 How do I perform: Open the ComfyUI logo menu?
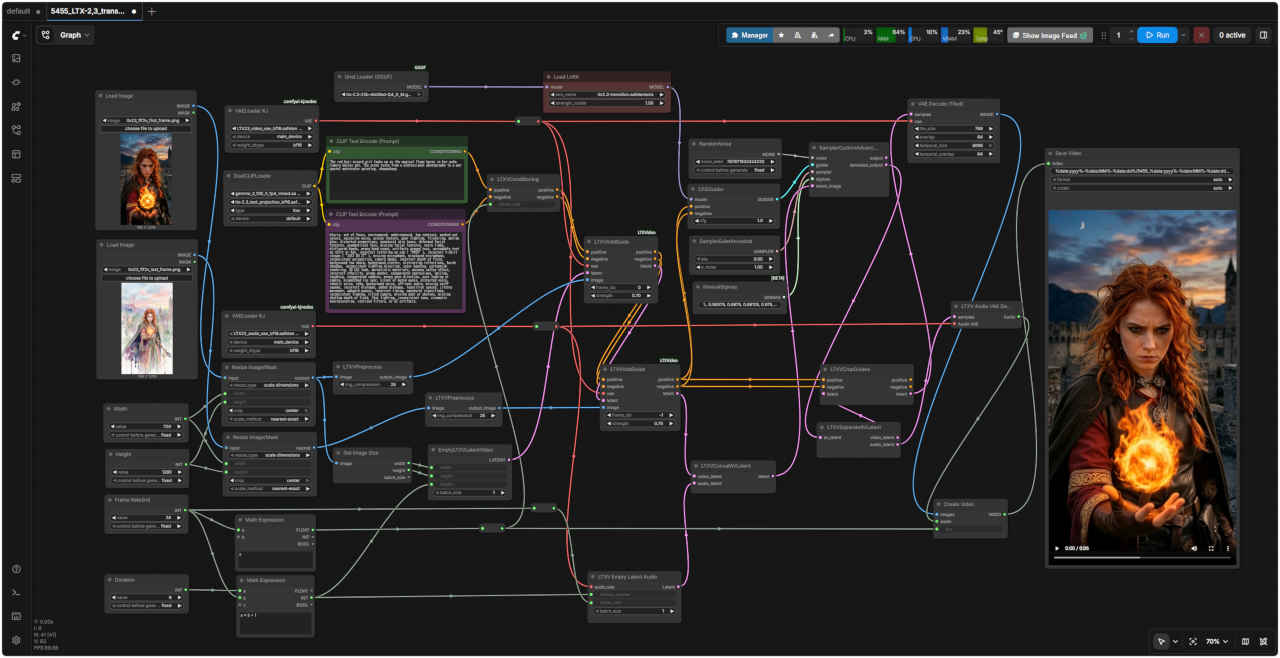(16, 34)
